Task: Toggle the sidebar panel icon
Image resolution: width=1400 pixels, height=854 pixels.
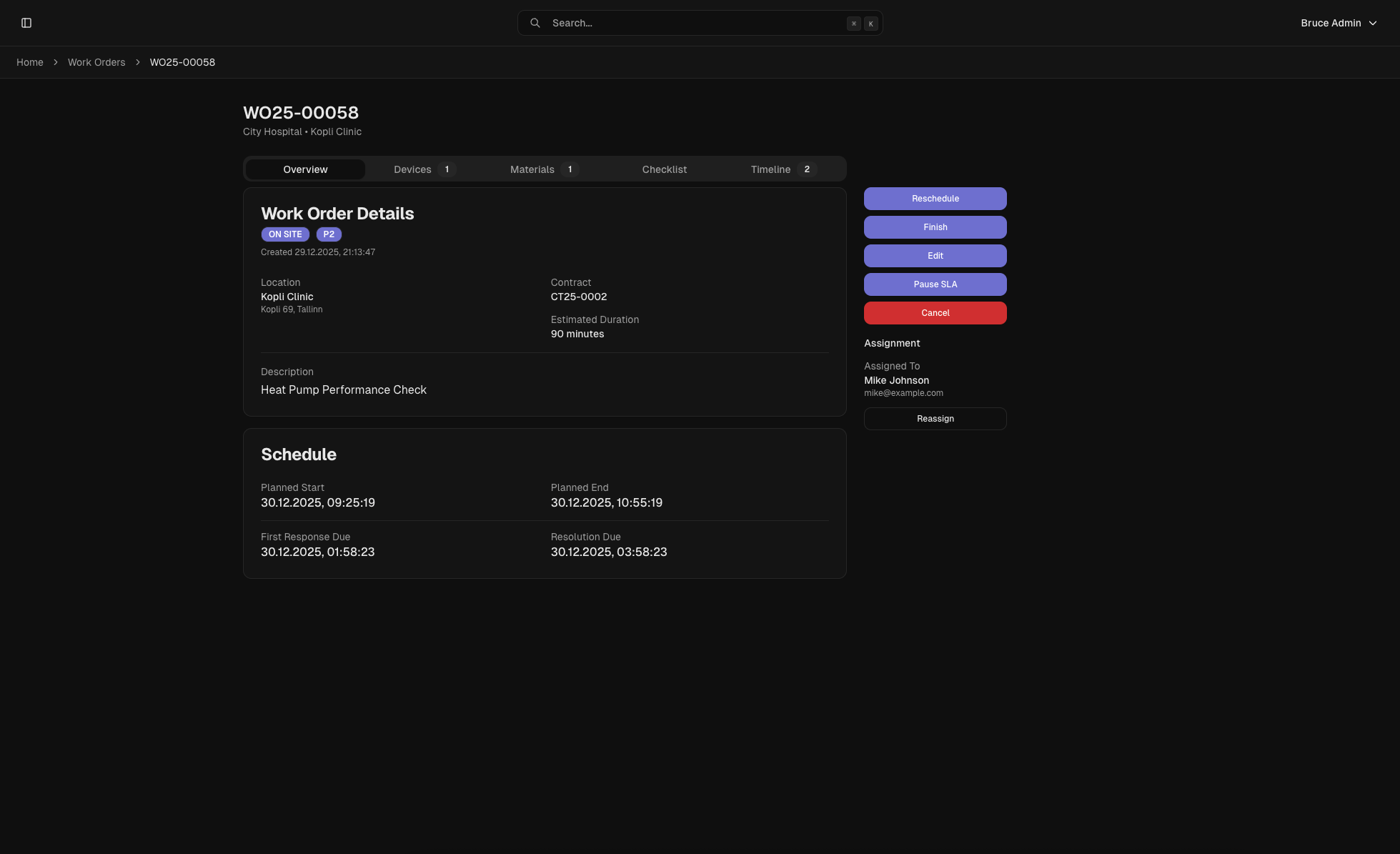Action: (x=26, y=22)
